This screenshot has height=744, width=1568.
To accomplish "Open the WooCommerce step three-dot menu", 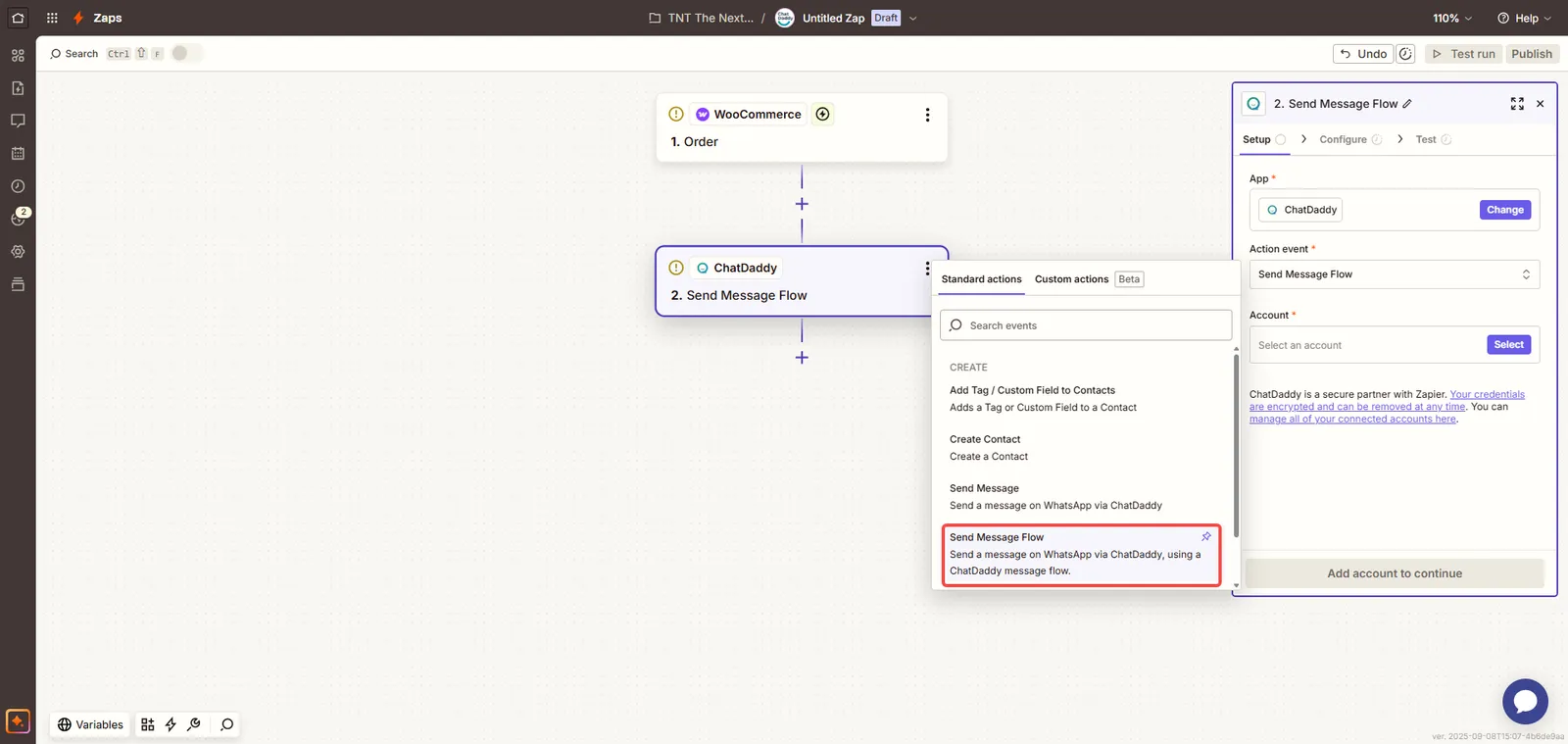I will point(927,115).
